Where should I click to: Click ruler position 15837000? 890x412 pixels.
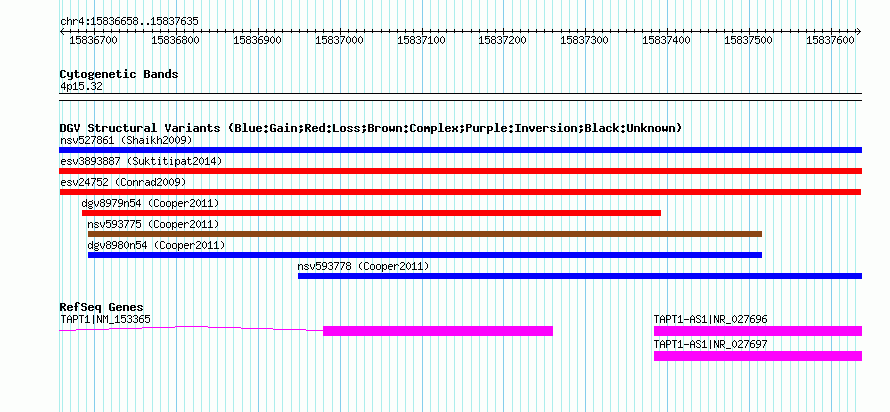(339, 40)
